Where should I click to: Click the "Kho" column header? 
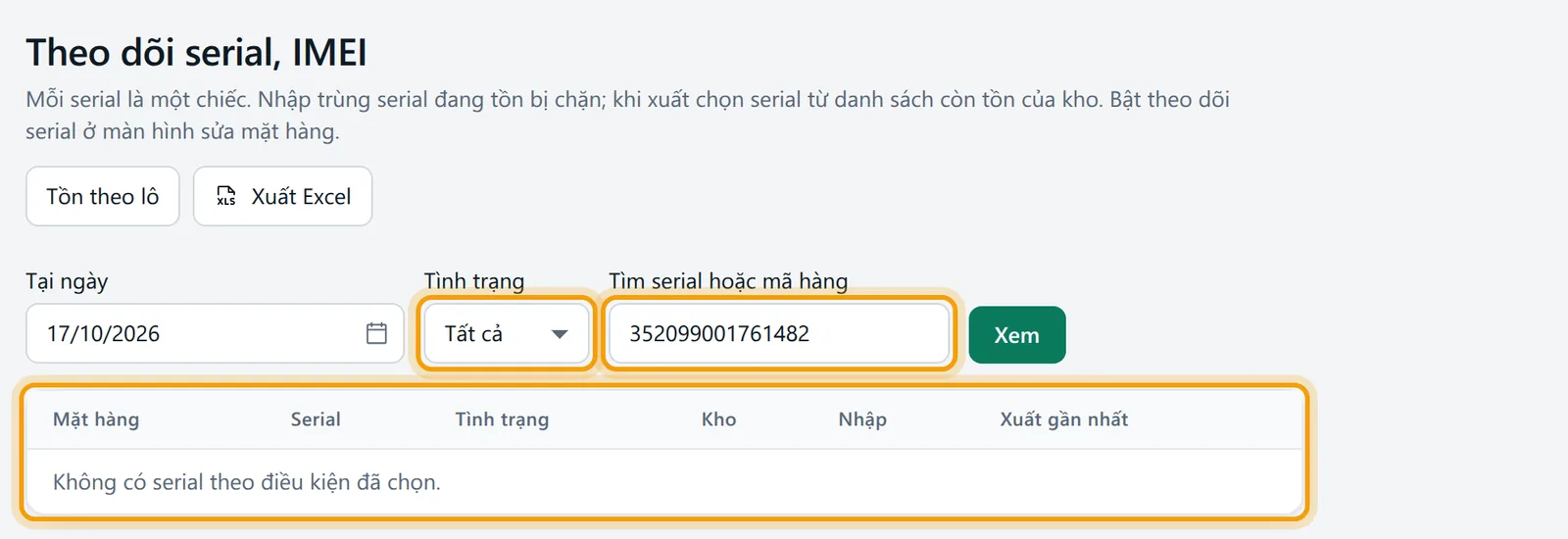(x=718, y=419)
